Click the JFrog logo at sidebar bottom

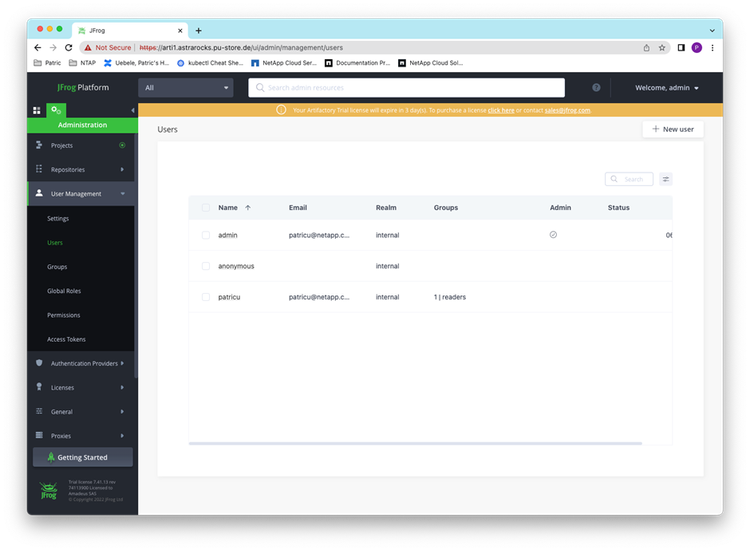(x=48, y=490)
